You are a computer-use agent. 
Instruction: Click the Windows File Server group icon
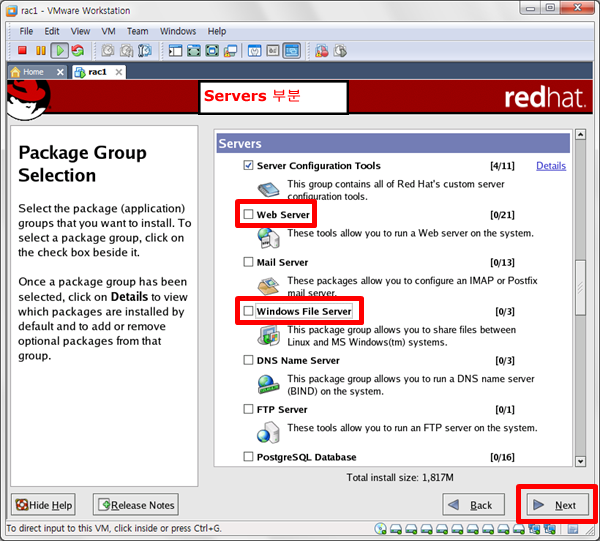[268, 335]
